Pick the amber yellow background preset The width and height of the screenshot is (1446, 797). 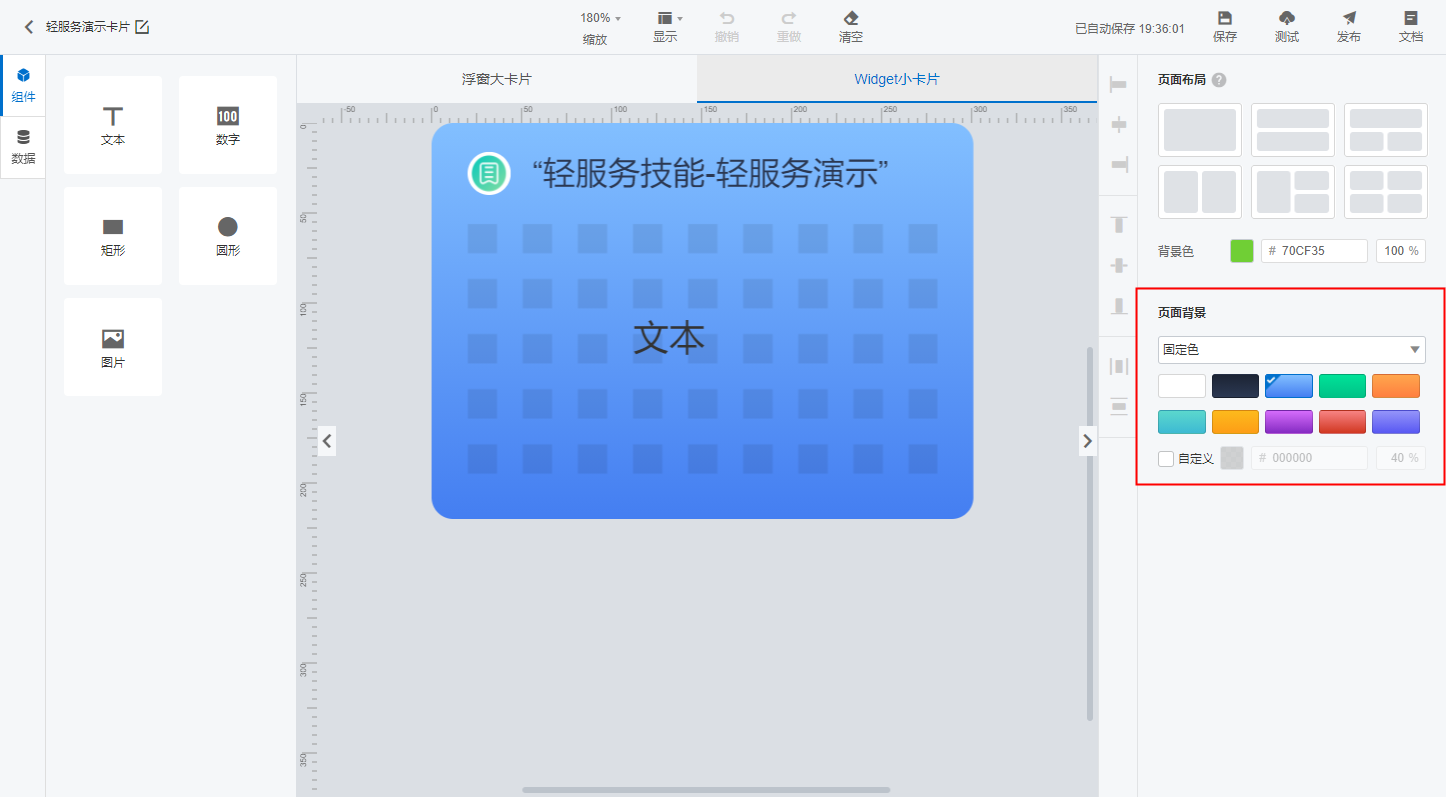(1235, 422)
